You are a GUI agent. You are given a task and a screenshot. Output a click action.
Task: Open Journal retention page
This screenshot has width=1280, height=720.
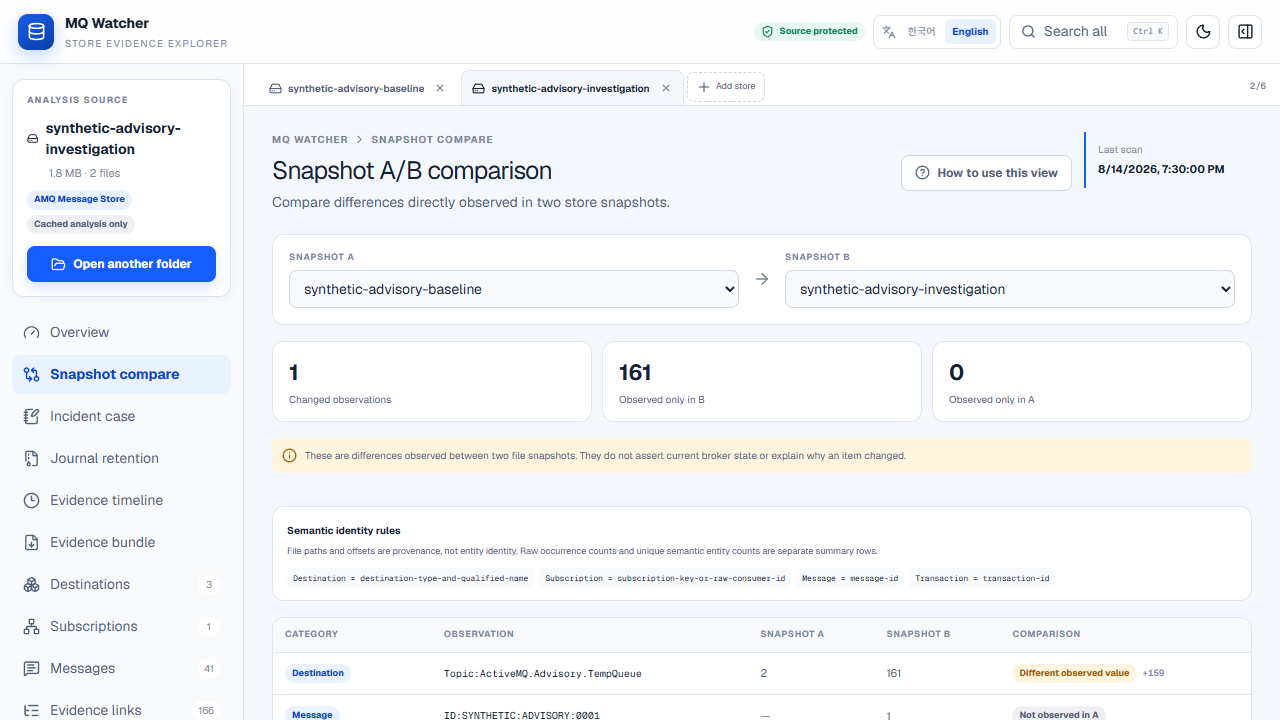coord(121,458)
